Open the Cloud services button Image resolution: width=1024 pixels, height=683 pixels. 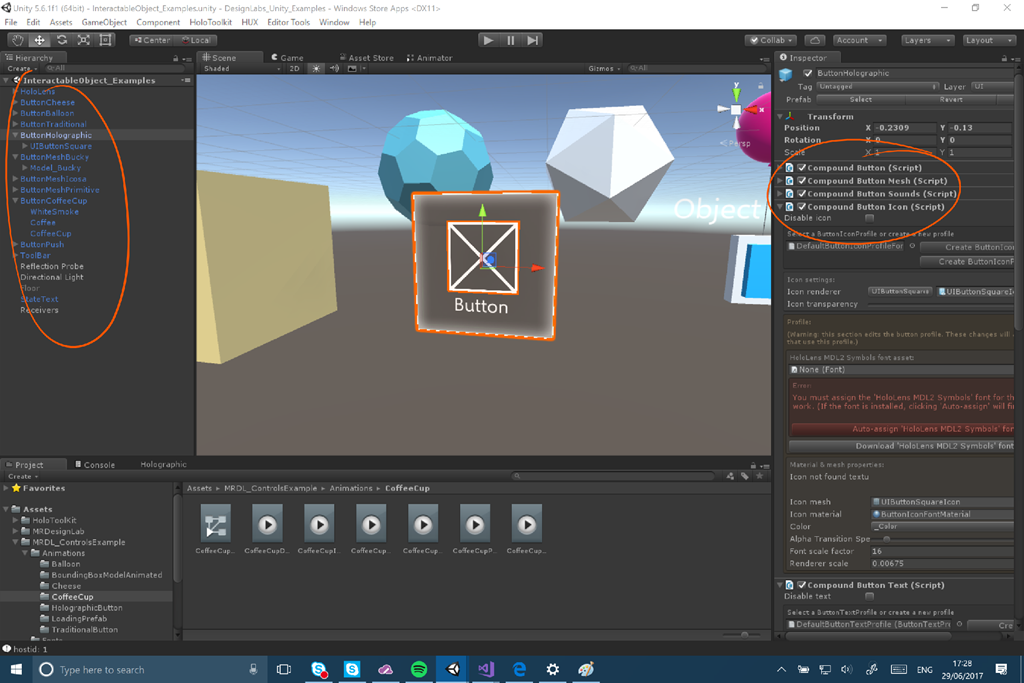(x=814, y=40)
